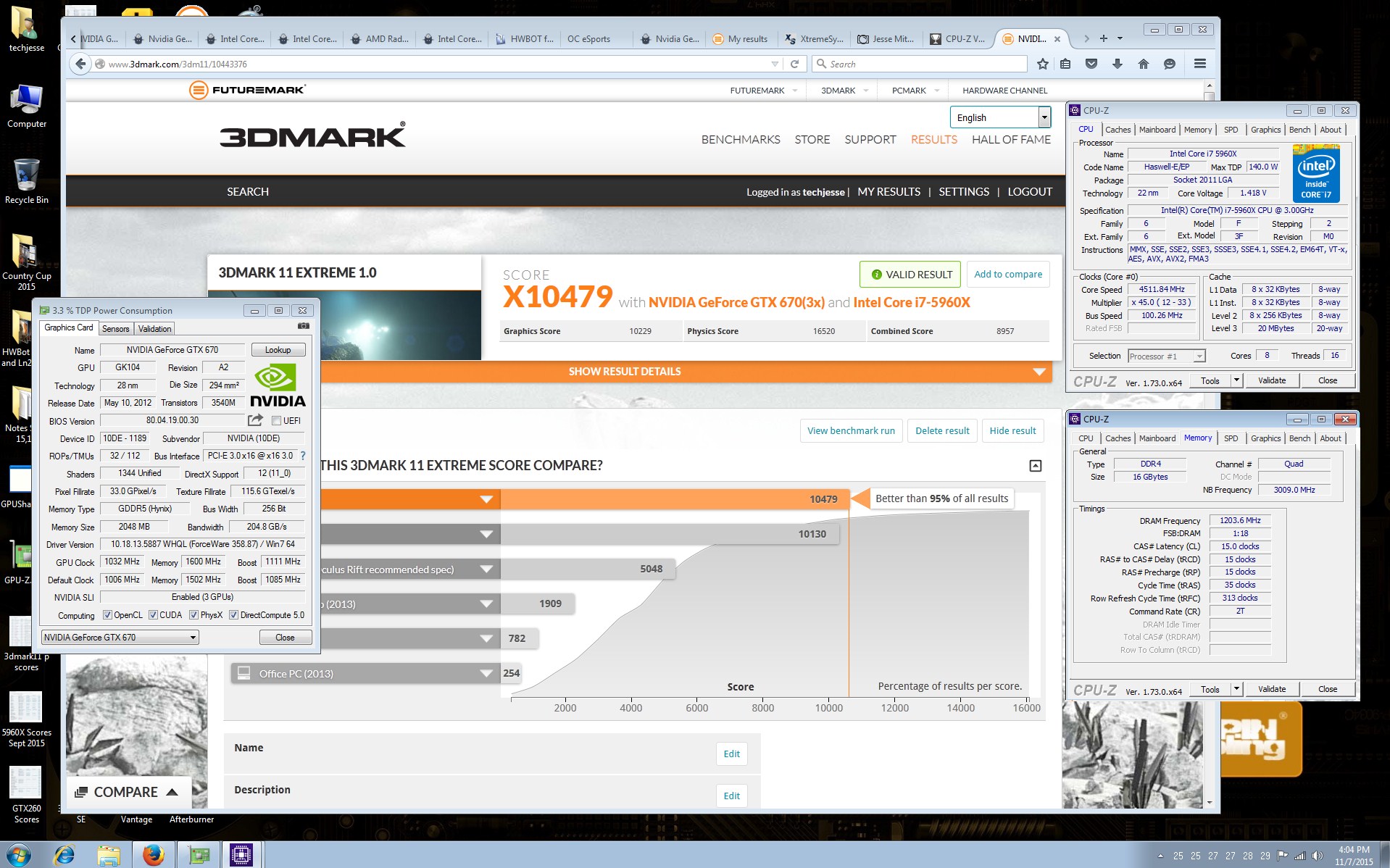The image size is (1390, 868).
Task: Open Firefox bookmarks list icon
Action: pos(1065,64)
